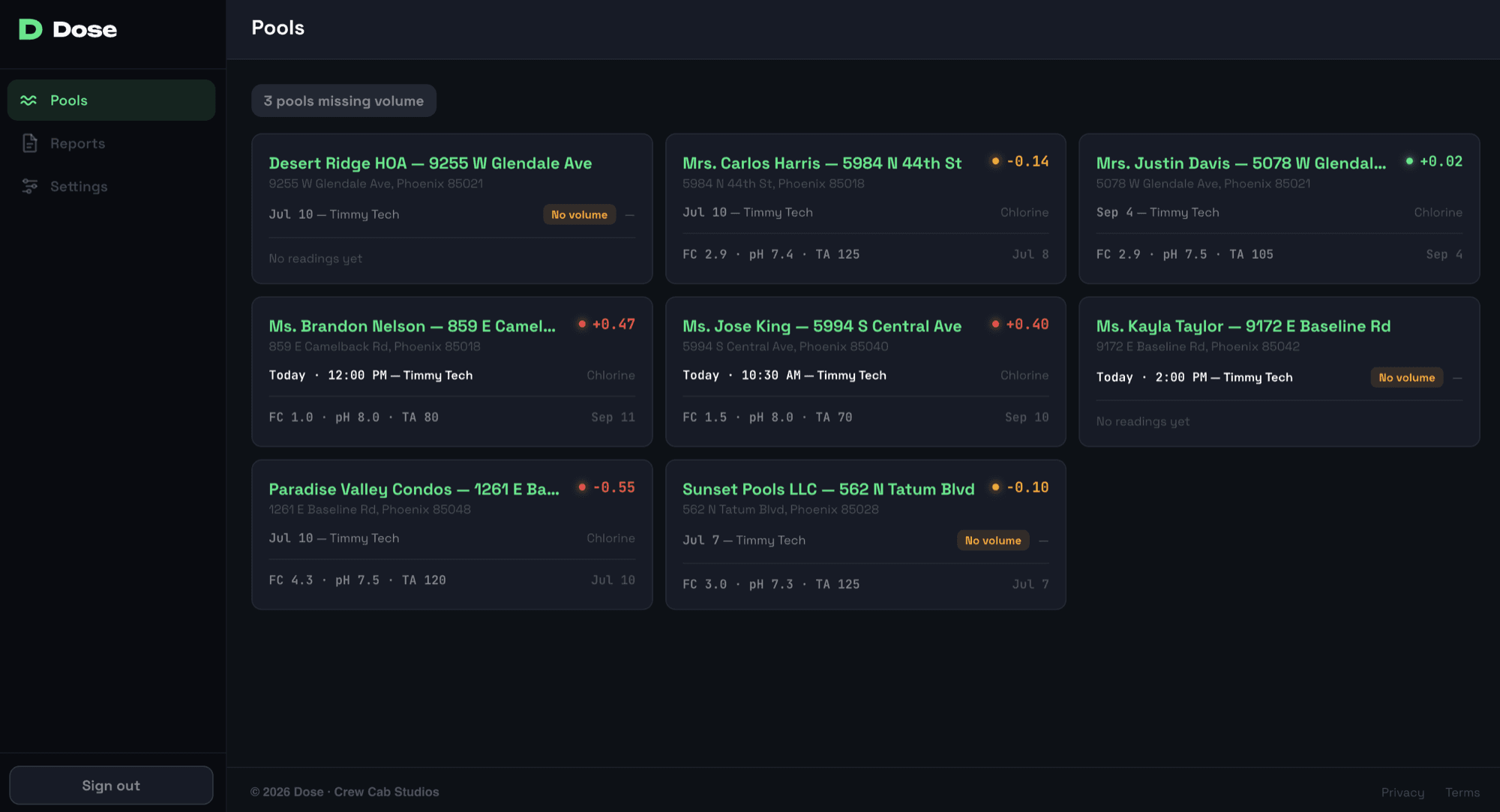Open Ms. Jose King pool title
Screen dimensions: 1500x812
tap(822, 326)
